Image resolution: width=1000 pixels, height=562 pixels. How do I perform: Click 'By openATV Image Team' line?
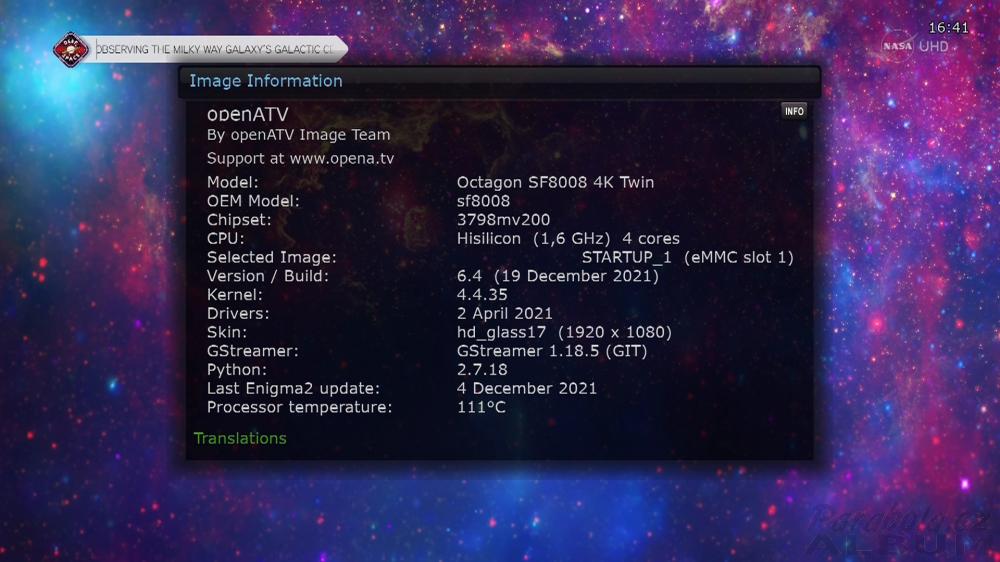298,135
